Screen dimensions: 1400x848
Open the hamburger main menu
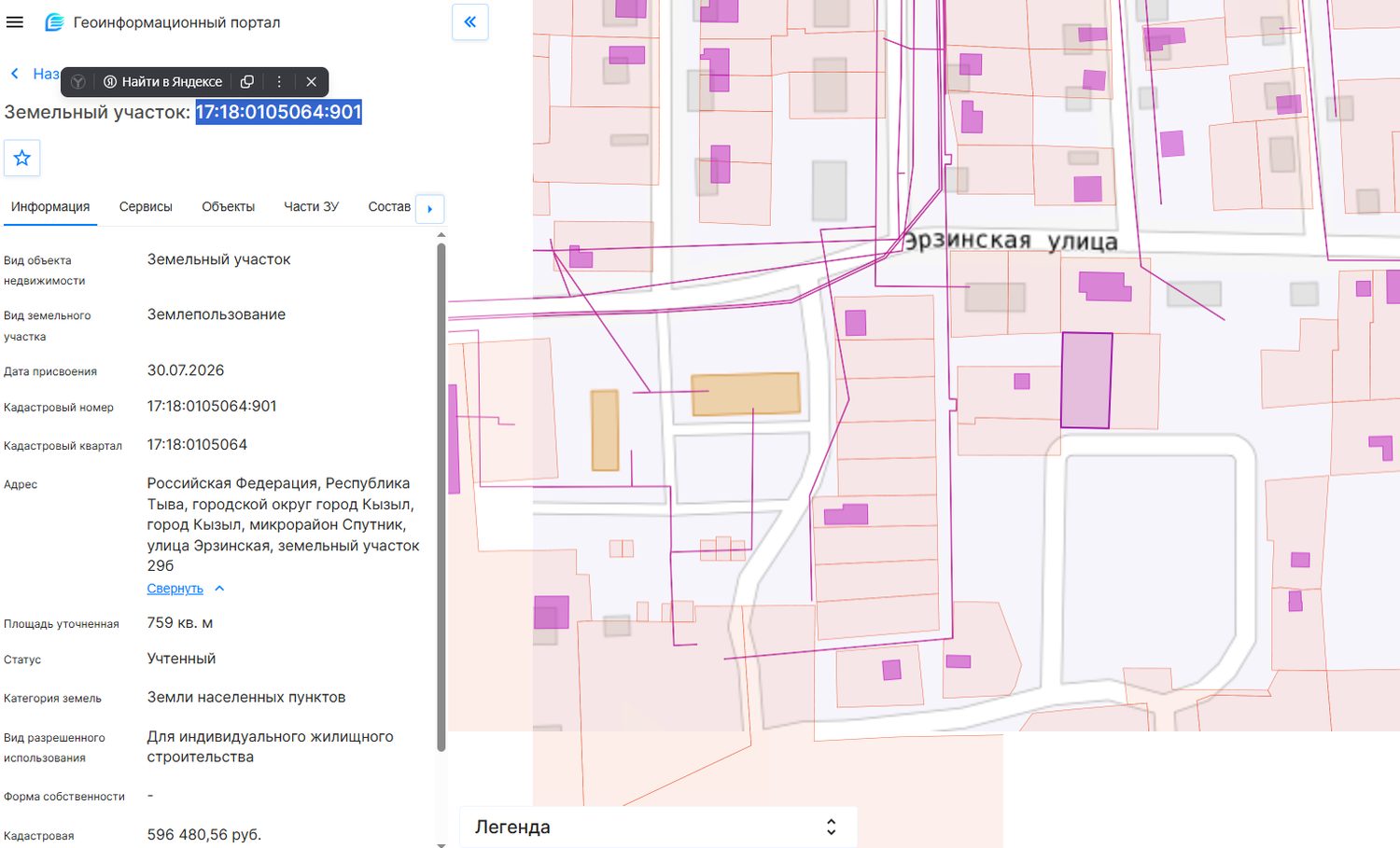15,22
